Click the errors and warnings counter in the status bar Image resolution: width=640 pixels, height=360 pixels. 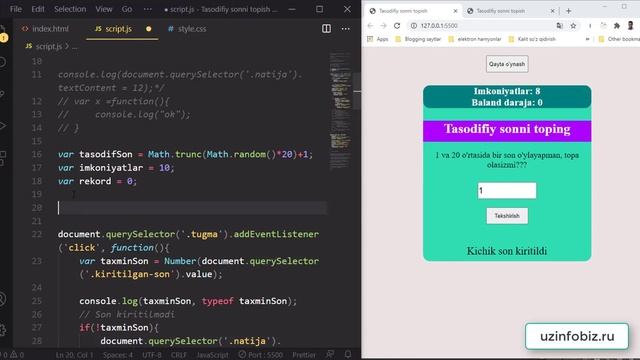coord(12,355)
